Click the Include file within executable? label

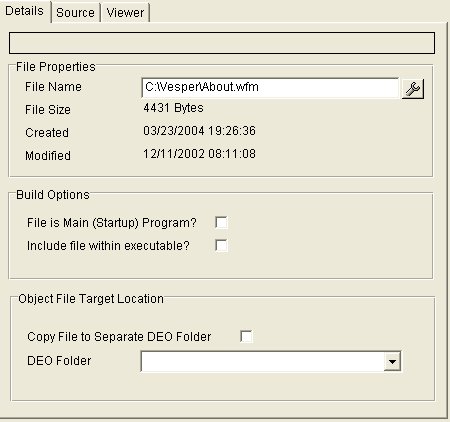point(108,246)
